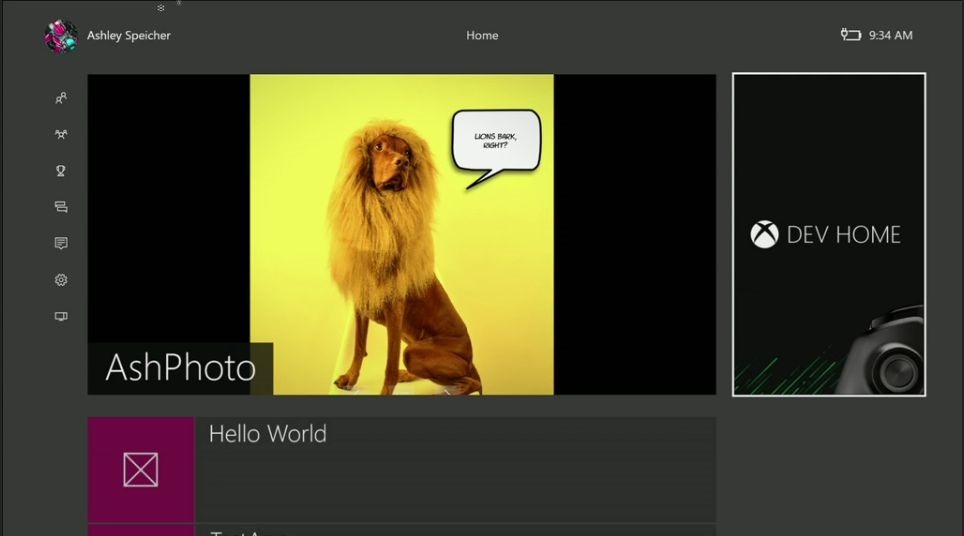Click the 9:34 AM clock

tap(890, 35)
